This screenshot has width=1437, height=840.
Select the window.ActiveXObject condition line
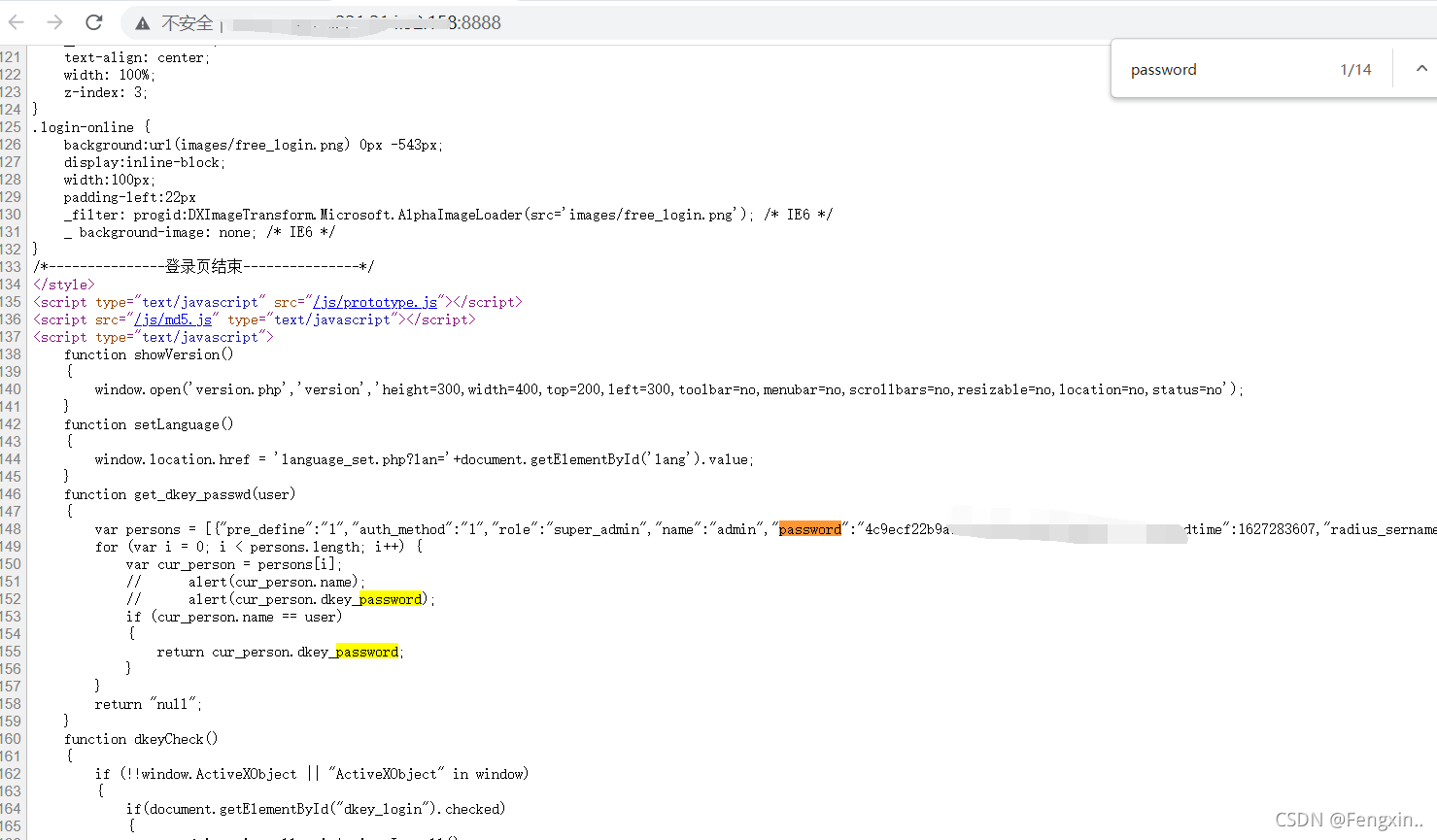[312, 774]
